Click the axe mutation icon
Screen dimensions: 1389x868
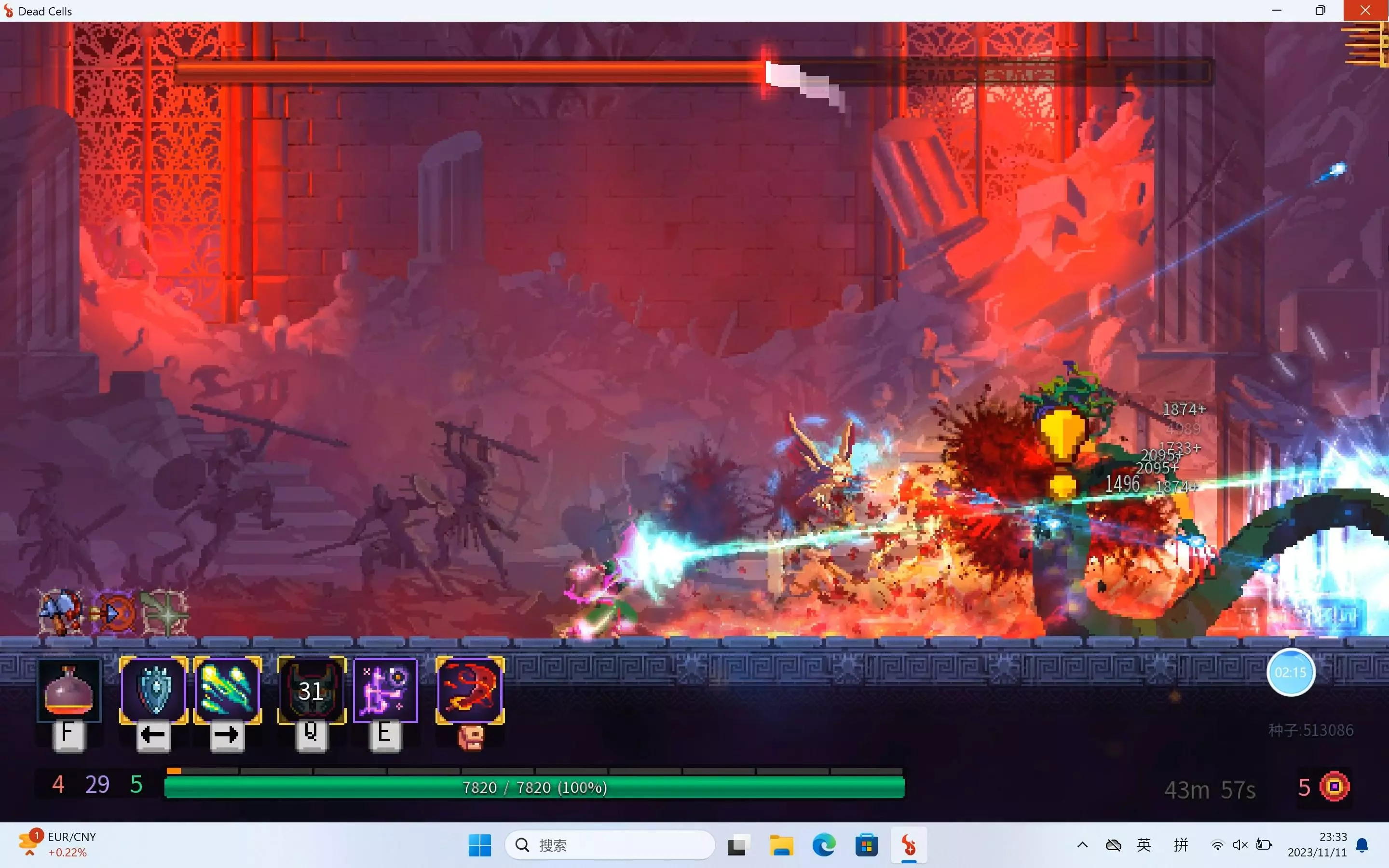(x=60, y=612)
